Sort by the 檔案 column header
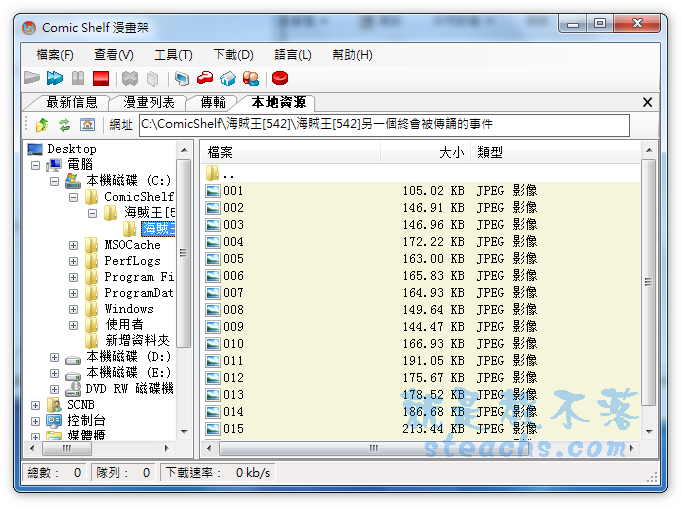 (x=290, y=153)
